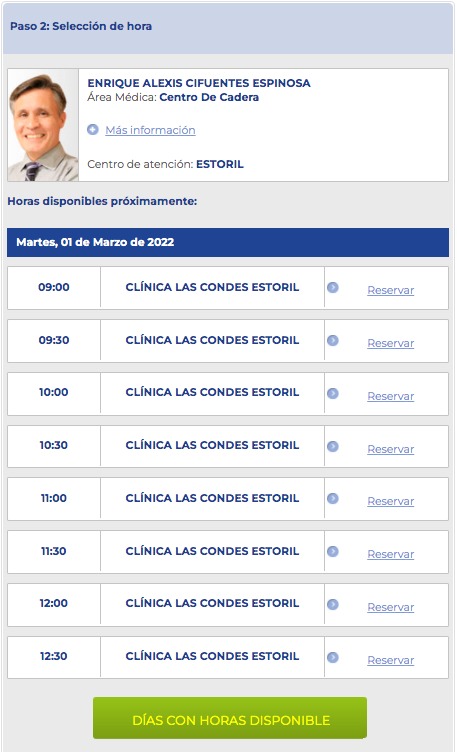Click the arrow icon in the 09:00 row
457x752 pixels.
(x=333, y=287)
